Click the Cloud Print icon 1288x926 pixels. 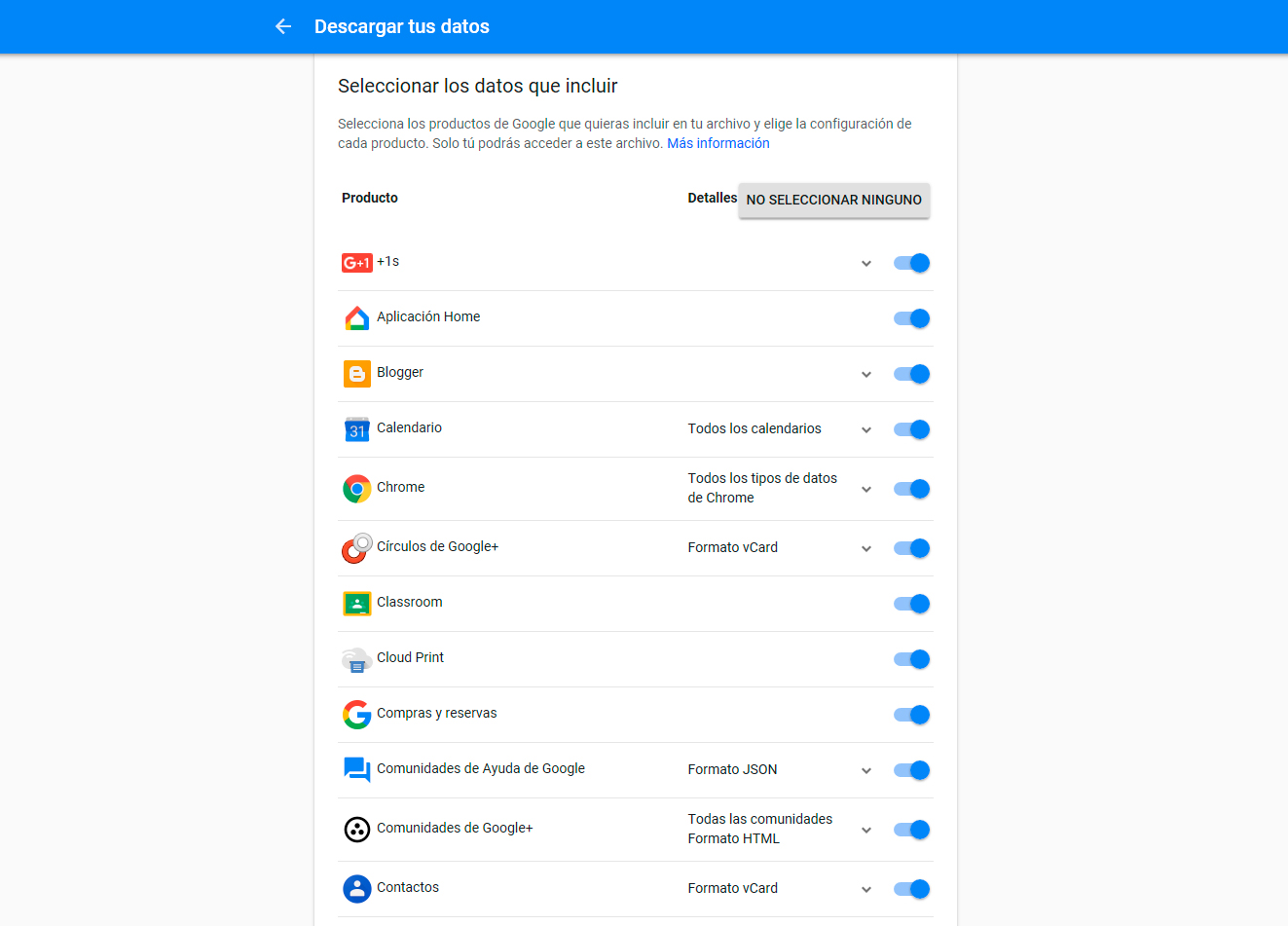[357, 659]
